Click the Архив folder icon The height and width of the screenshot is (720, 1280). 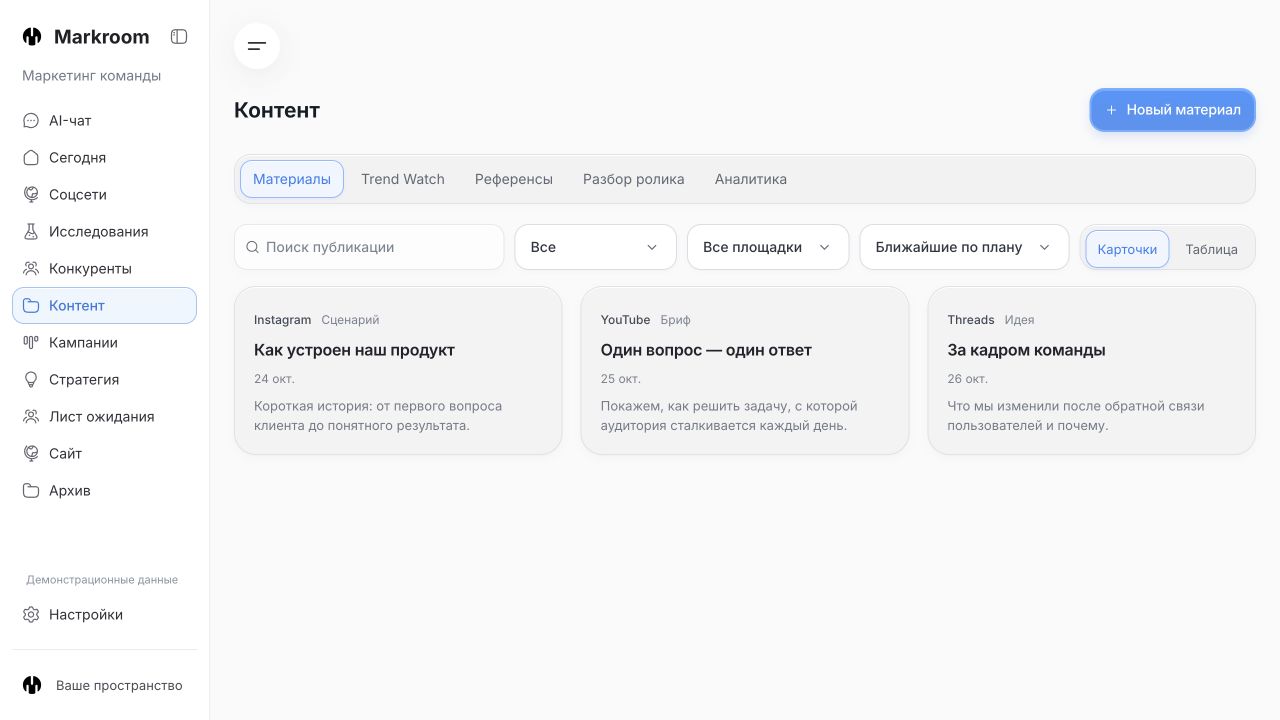click(x=31, y=491)
